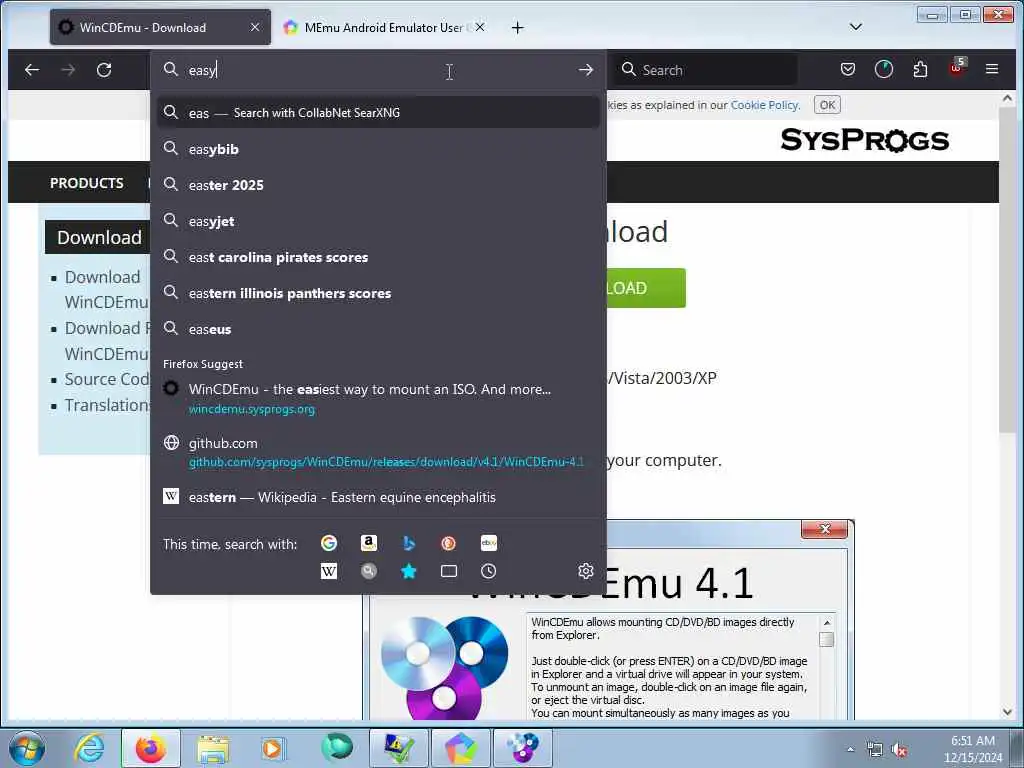Viewport: 1024px width, 768px height.
Task: Open the PRODUCTS menu on the site
Action: point(87,183)
